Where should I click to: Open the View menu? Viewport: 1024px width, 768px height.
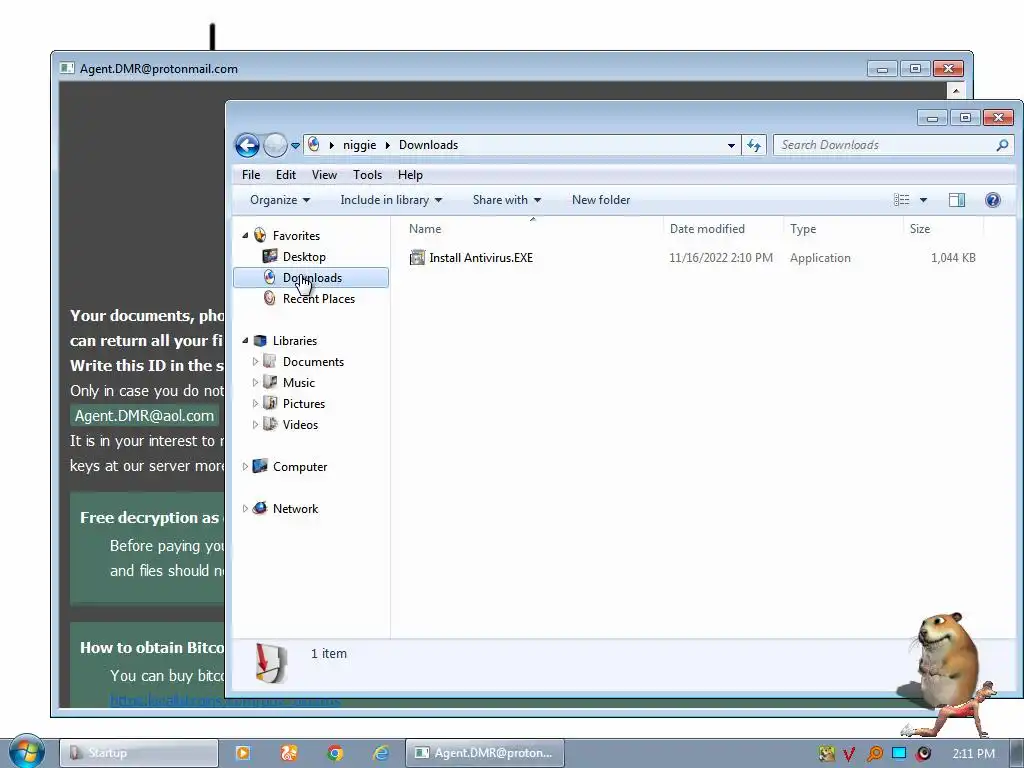pos(324,175)
